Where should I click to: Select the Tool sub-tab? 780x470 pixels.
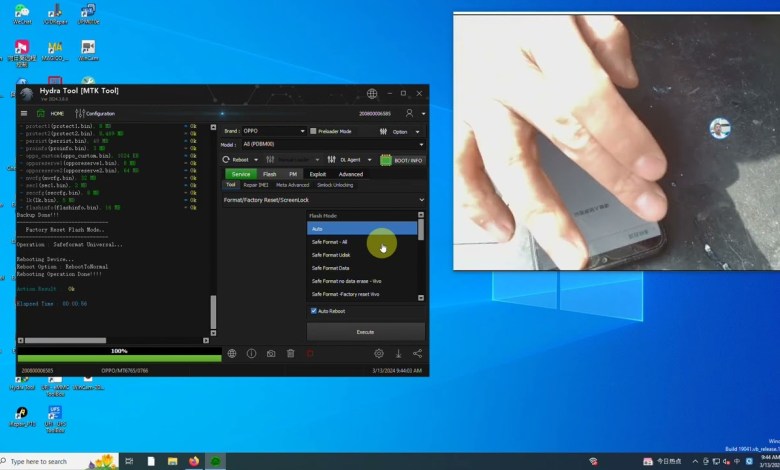coord(231,185)
